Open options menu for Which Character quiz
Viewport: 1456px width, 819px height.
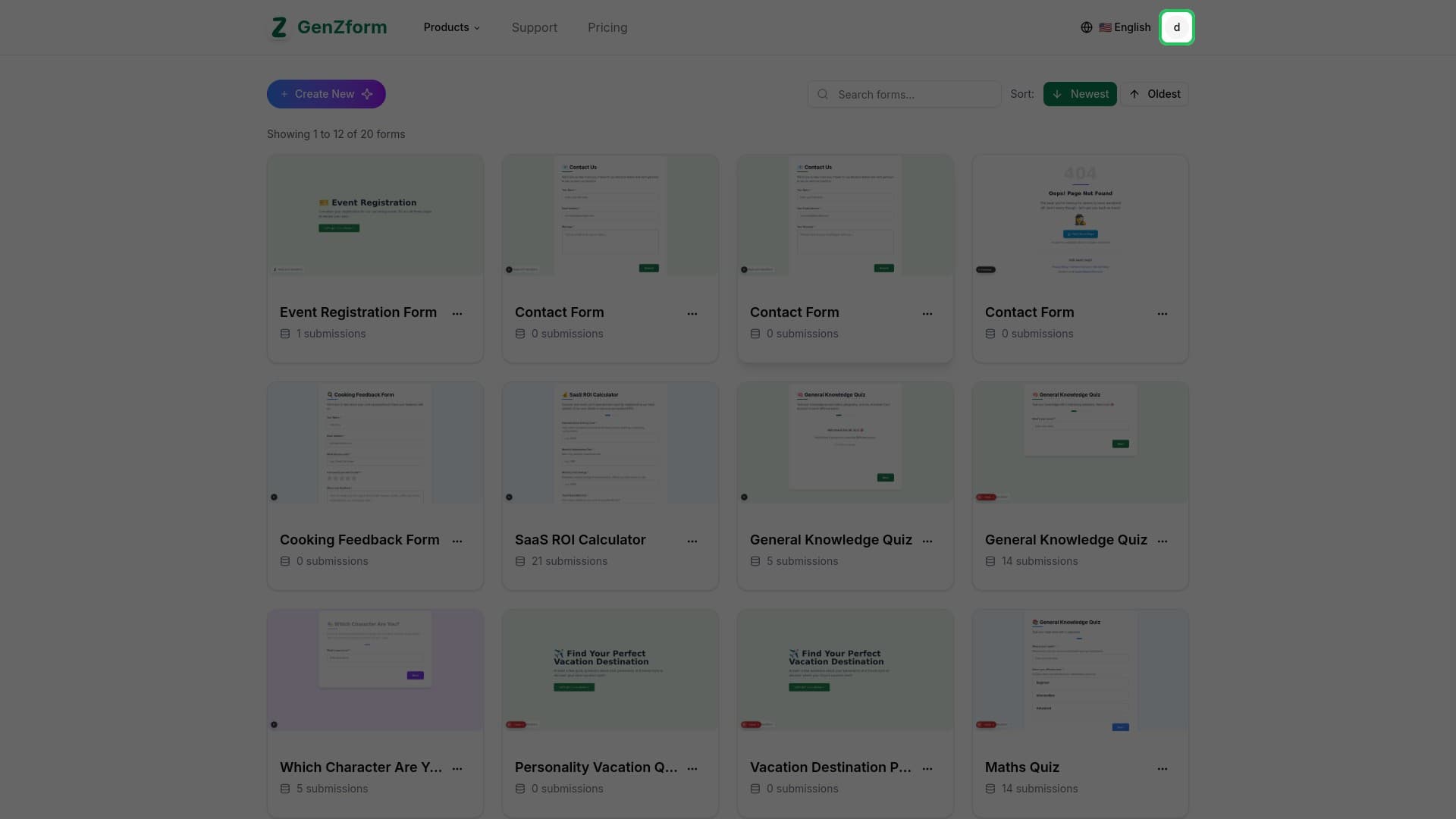(457, 768)
